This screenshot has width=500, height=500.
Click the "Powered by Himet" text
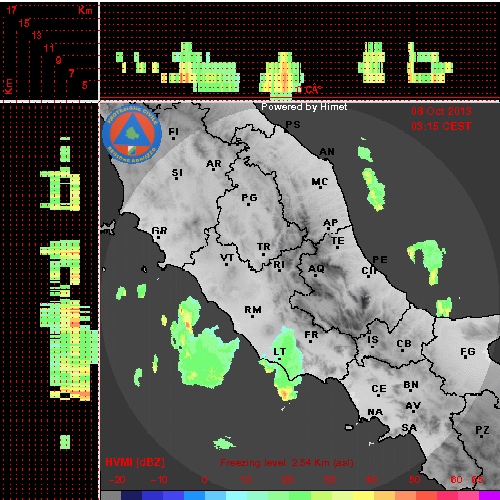pyautogui.click(x=304, y=107)
